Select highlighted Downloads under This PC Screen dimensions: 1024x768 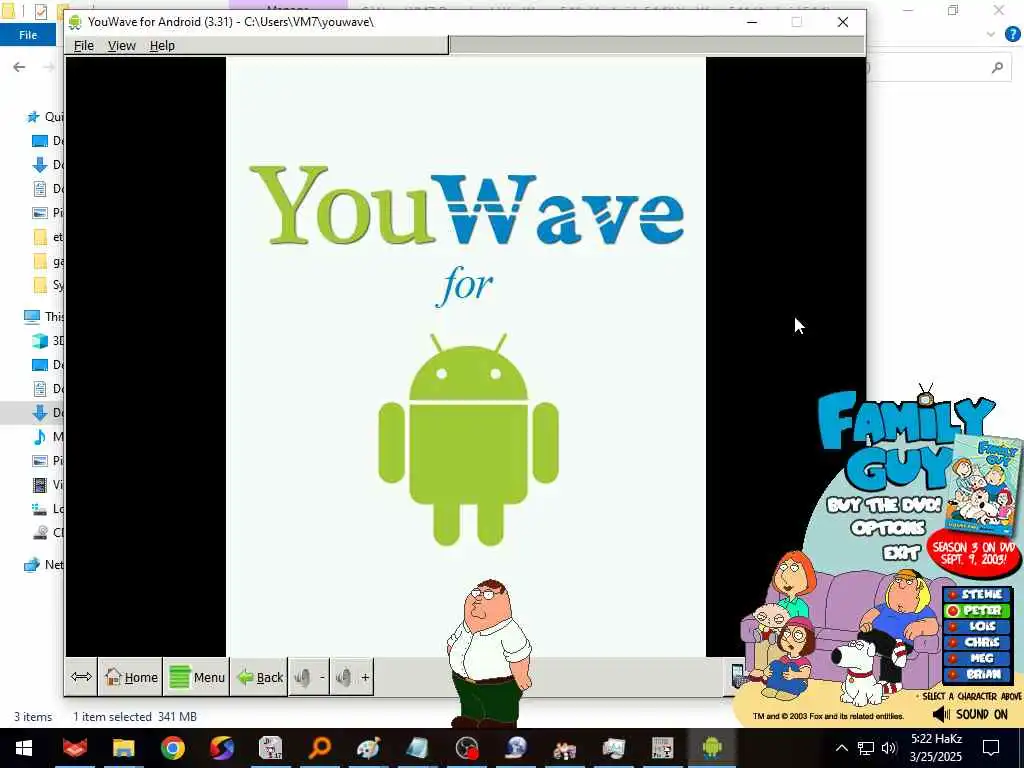[33, 413]
